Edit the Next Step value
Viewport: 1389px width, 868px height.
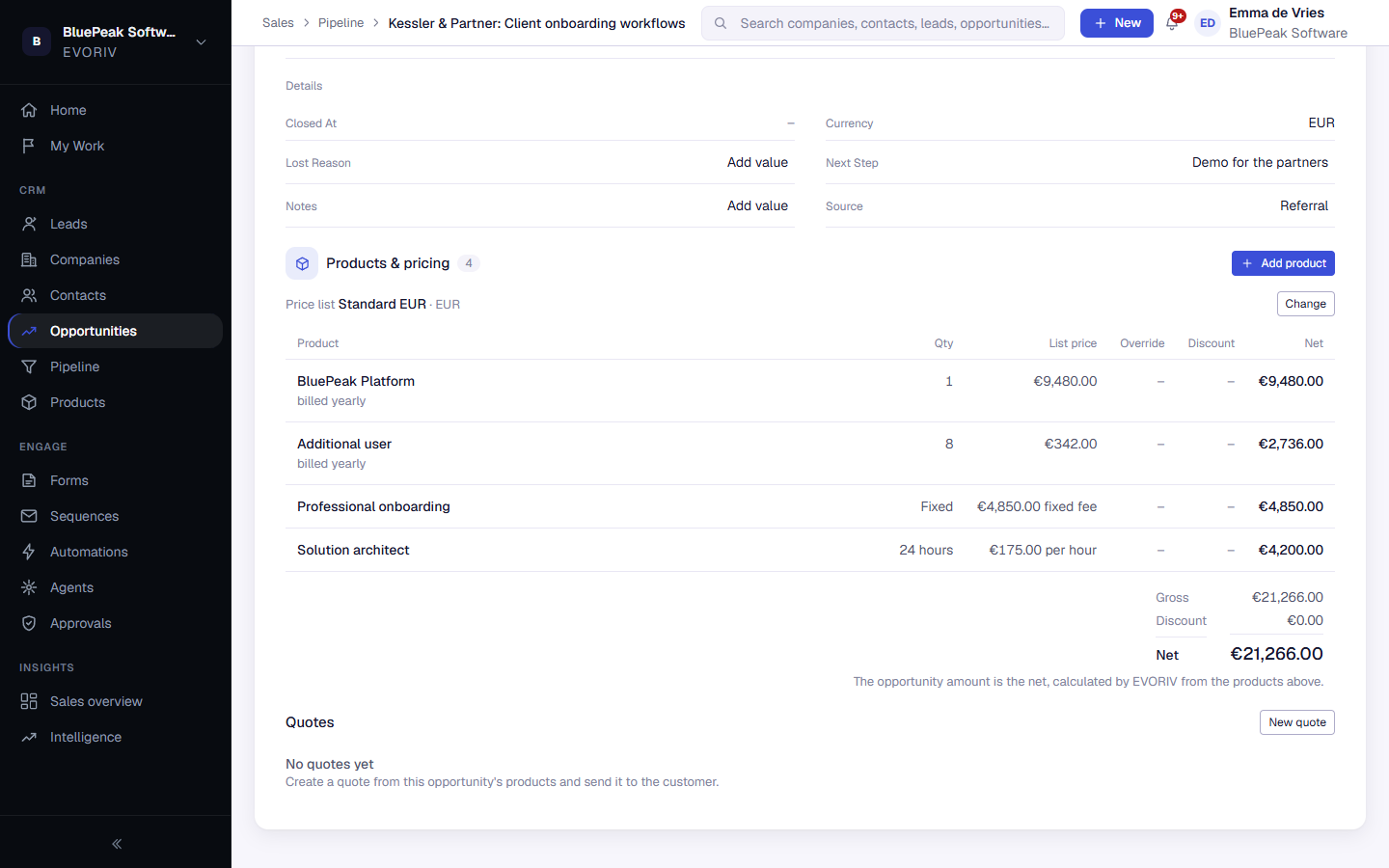(1260, 162)
